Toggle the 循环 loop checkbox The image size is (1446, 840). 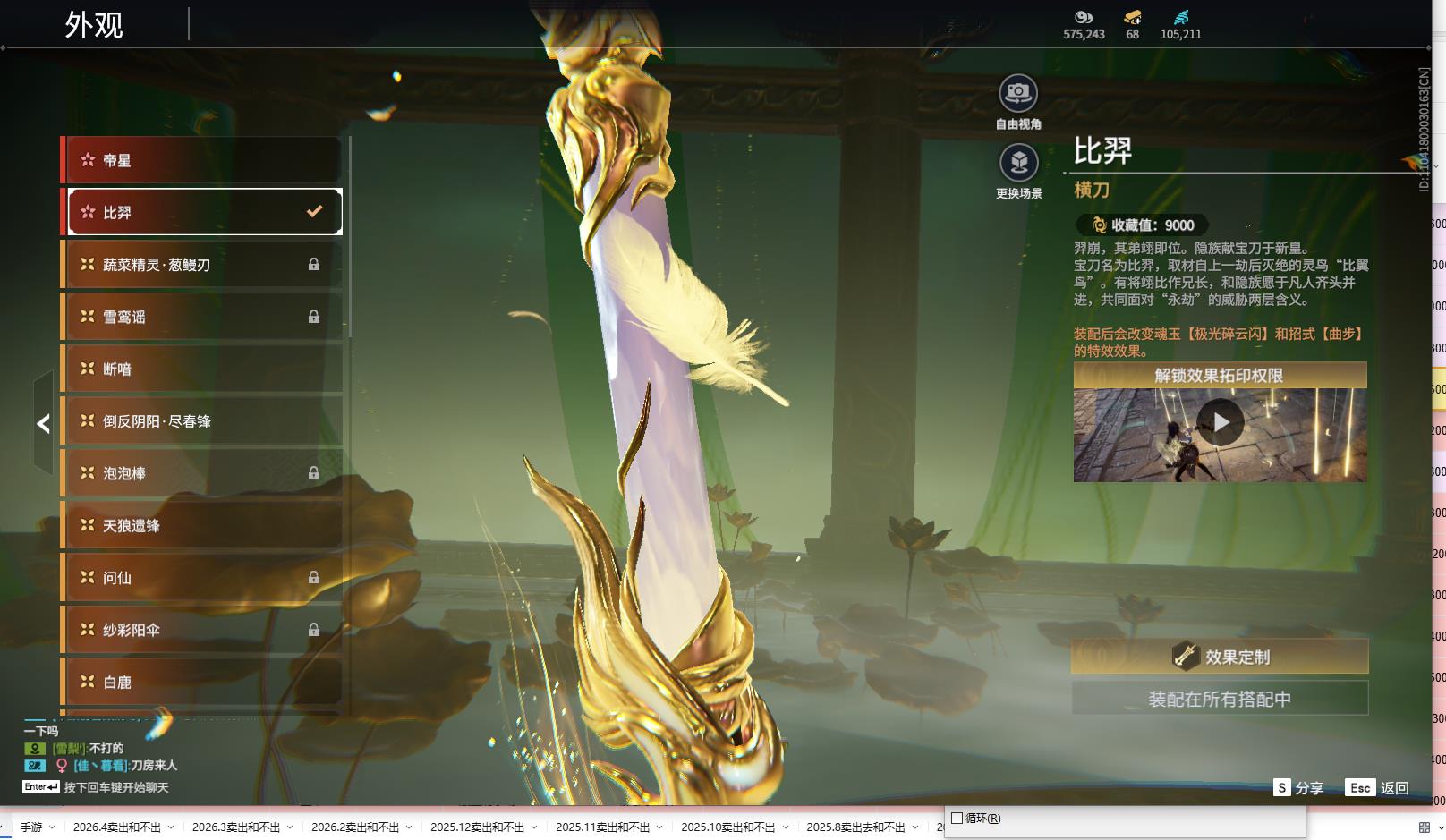click(957, 818)
